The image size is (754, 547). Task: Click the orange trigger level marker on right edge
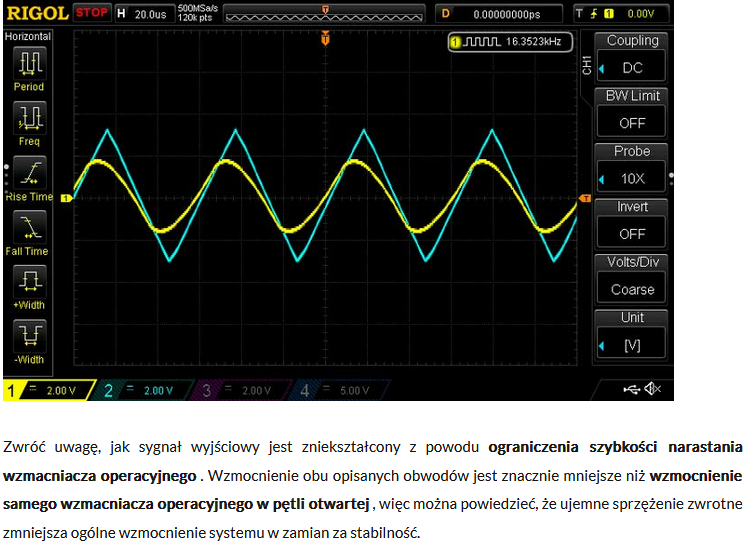point(585,198)
